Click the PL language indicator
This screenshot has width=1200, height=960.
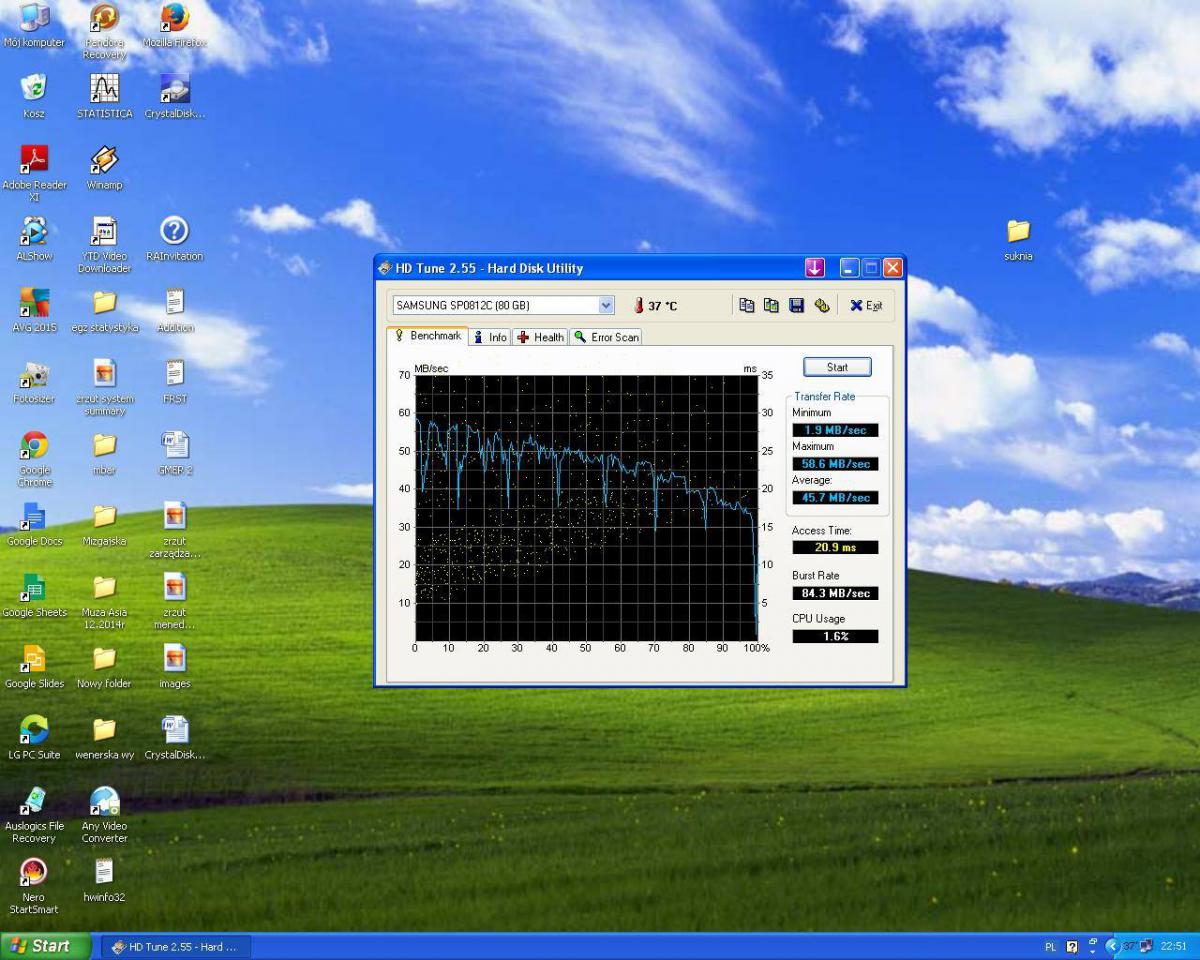click(1050, 946)
